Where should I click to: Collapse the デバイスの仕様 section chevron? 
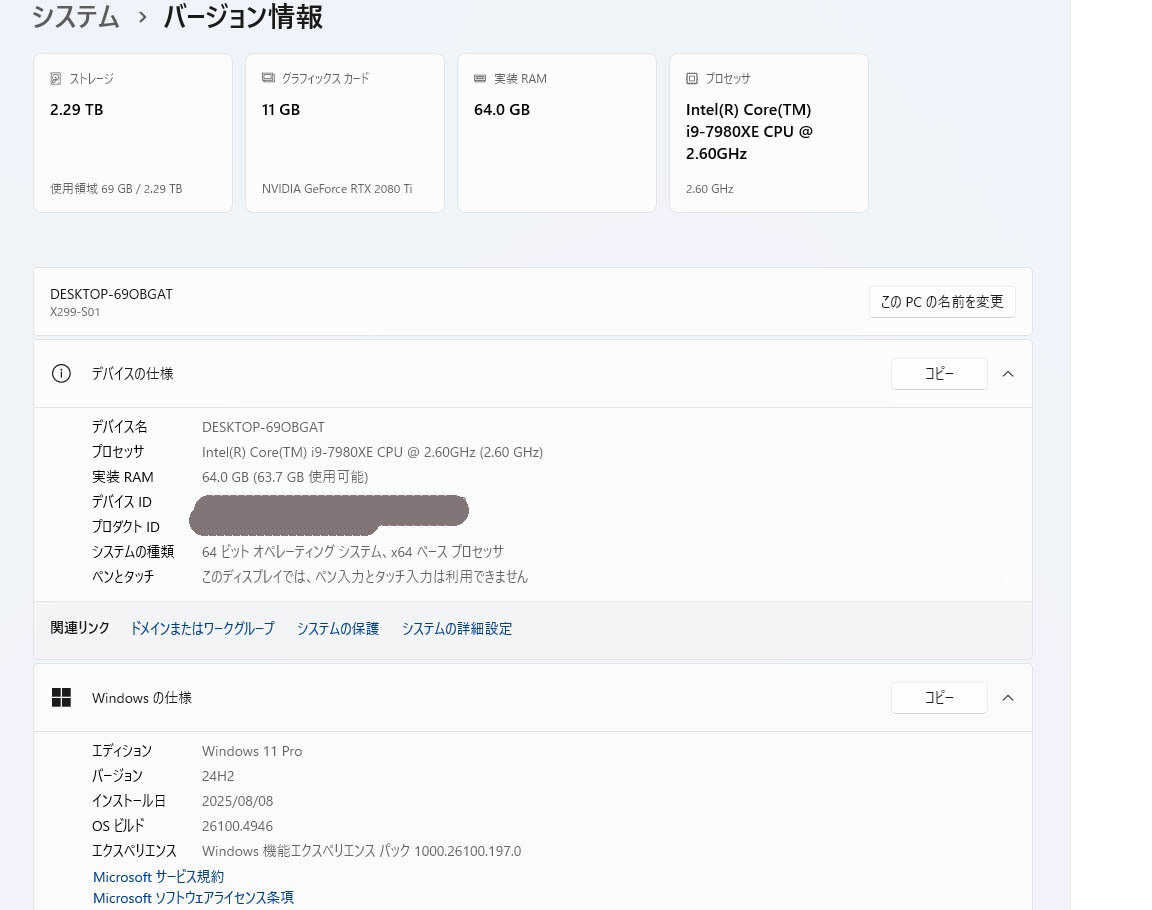click(x=1008, y=373)
